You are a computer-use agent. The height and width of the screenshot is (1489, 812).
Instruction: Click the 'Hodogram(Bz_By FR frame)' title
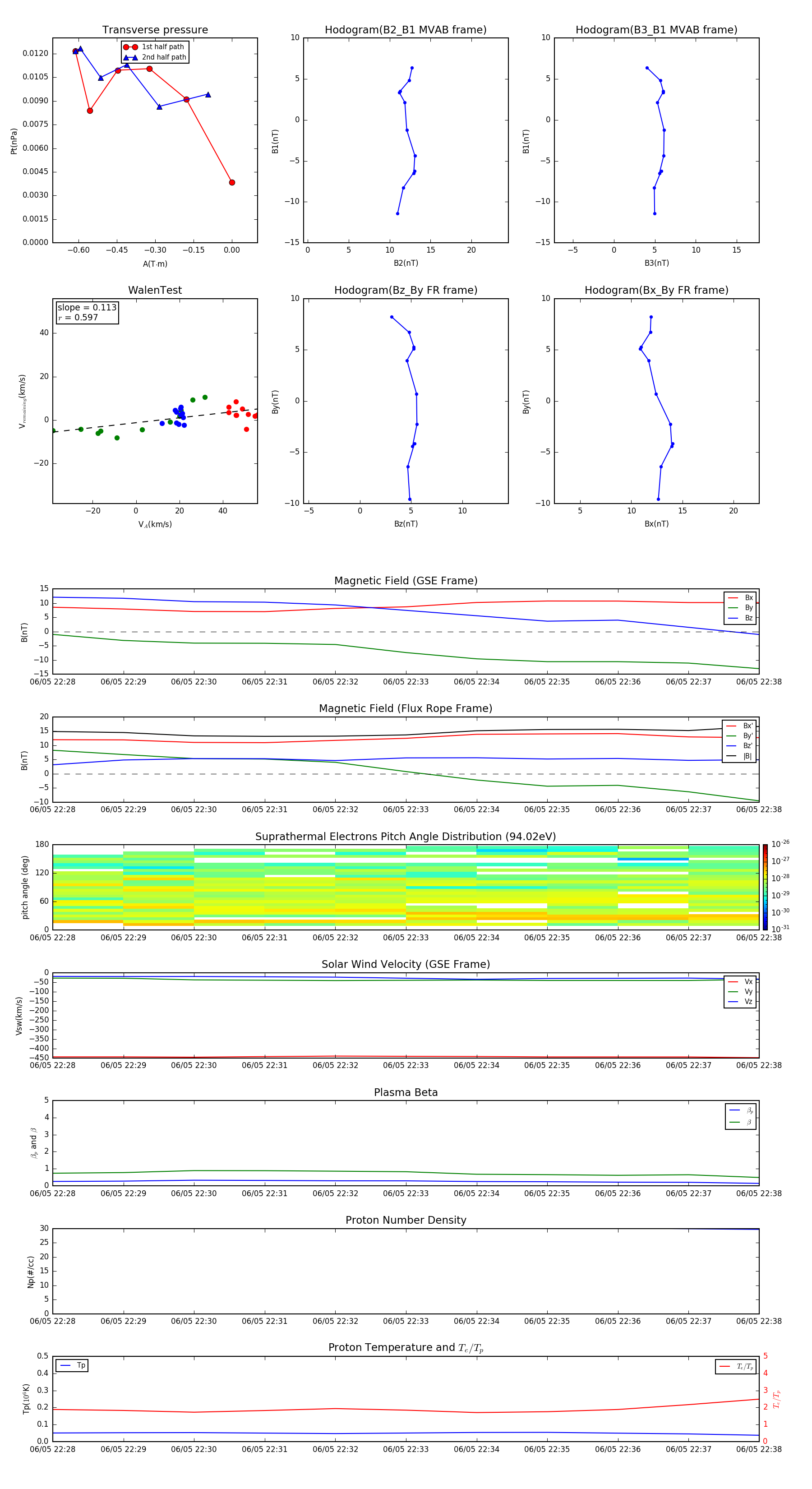[x=406, y=290]
